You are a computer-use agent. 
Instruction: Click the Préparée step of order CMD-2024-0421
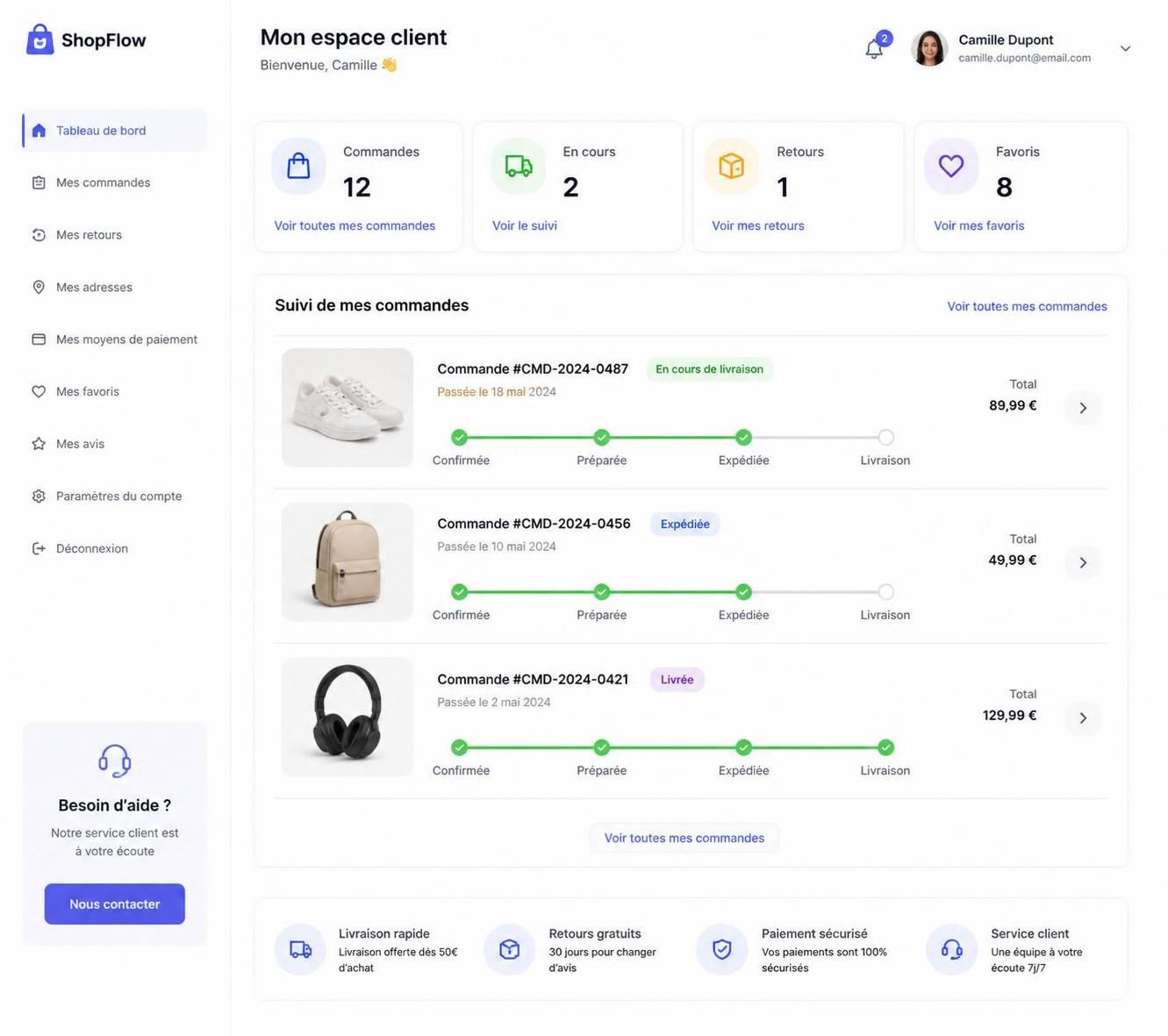tap(601, 747)
